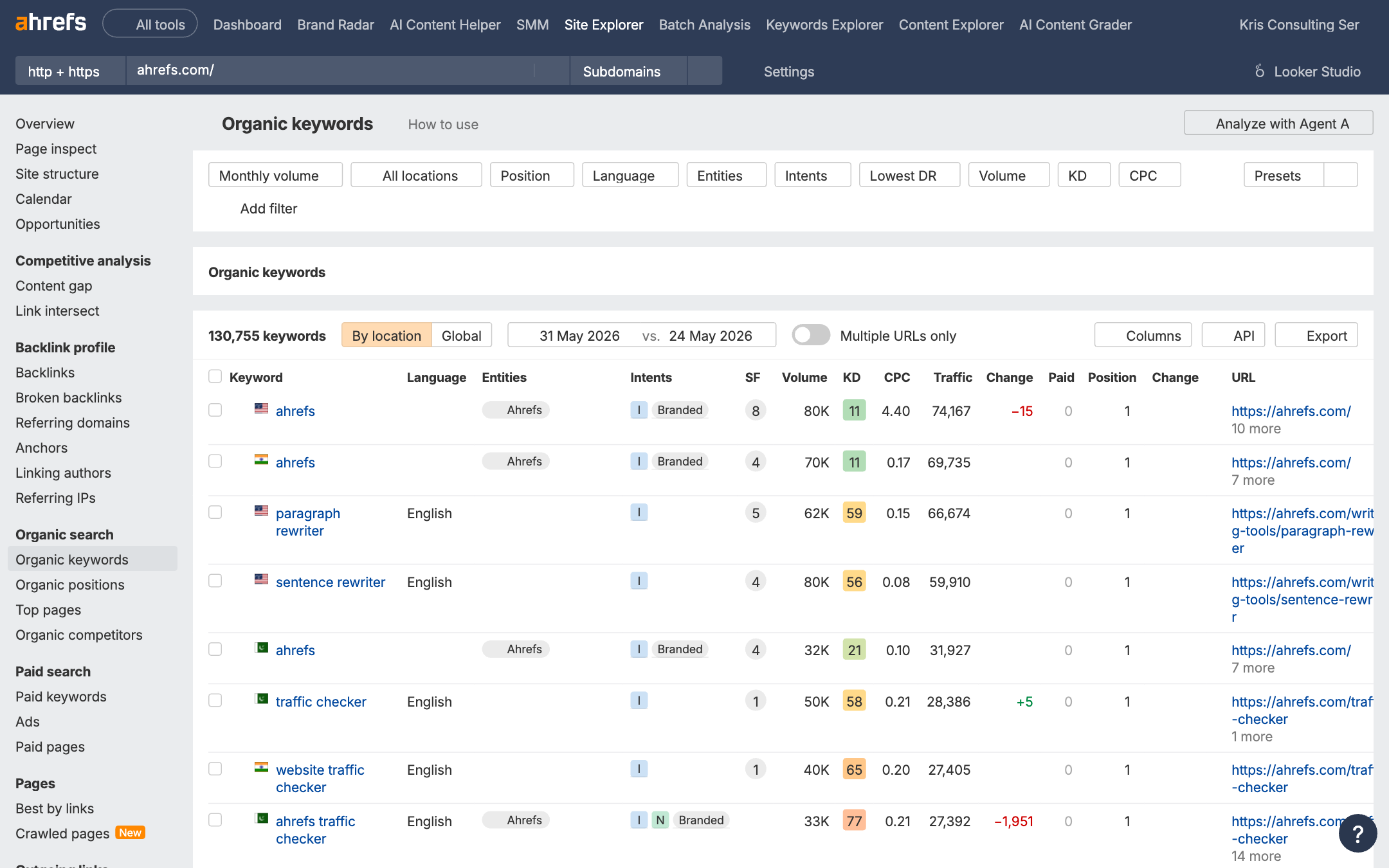The height and width of the screenshot is (868, 1389).
Task: Click the SF badge 8 in first ahrefs row
Action: coord(756,411)
